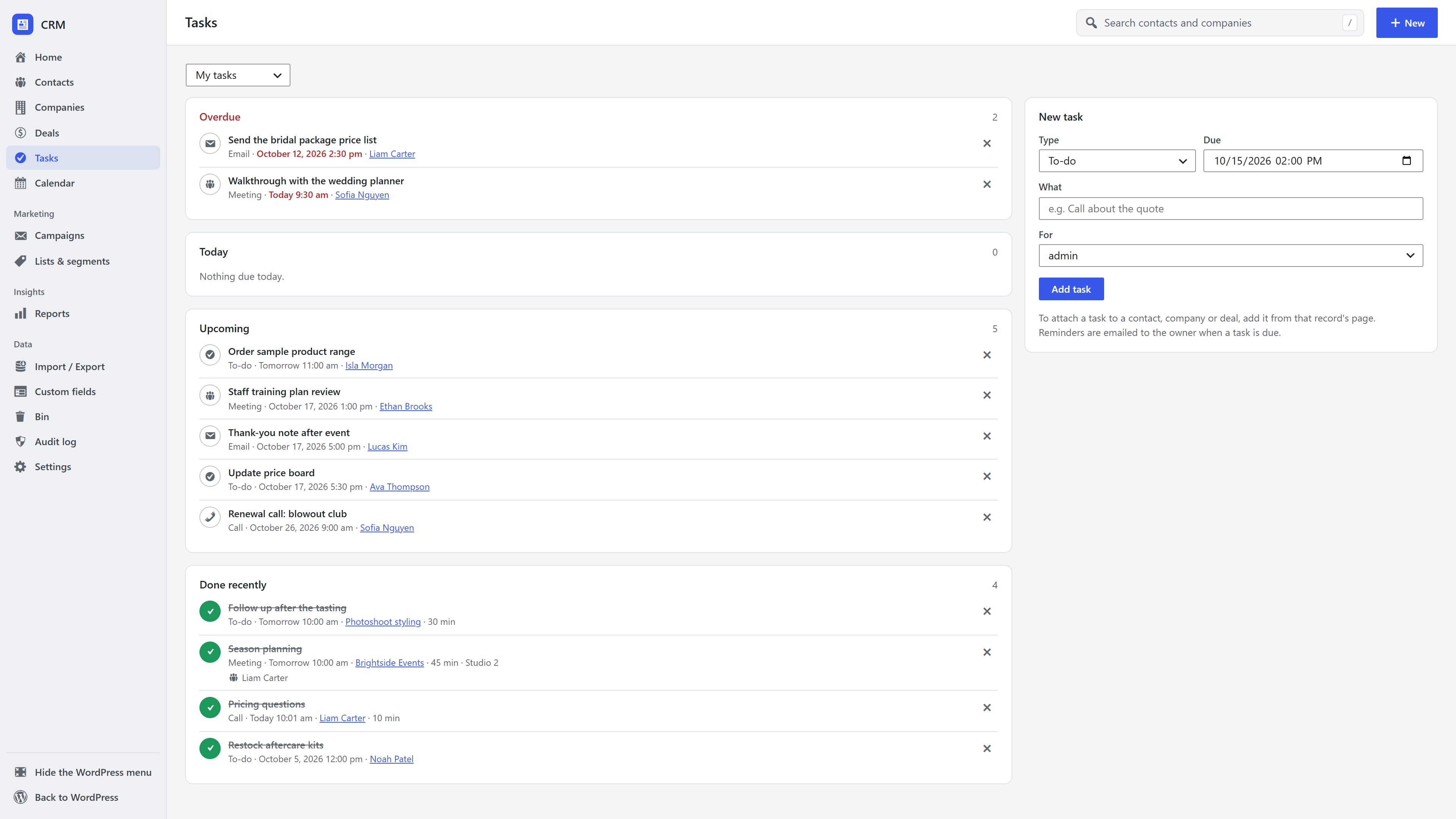Delete 'Send the bridal package price list' task
1456x819 pixels.
pyautogui.click(x=987, y=144)
